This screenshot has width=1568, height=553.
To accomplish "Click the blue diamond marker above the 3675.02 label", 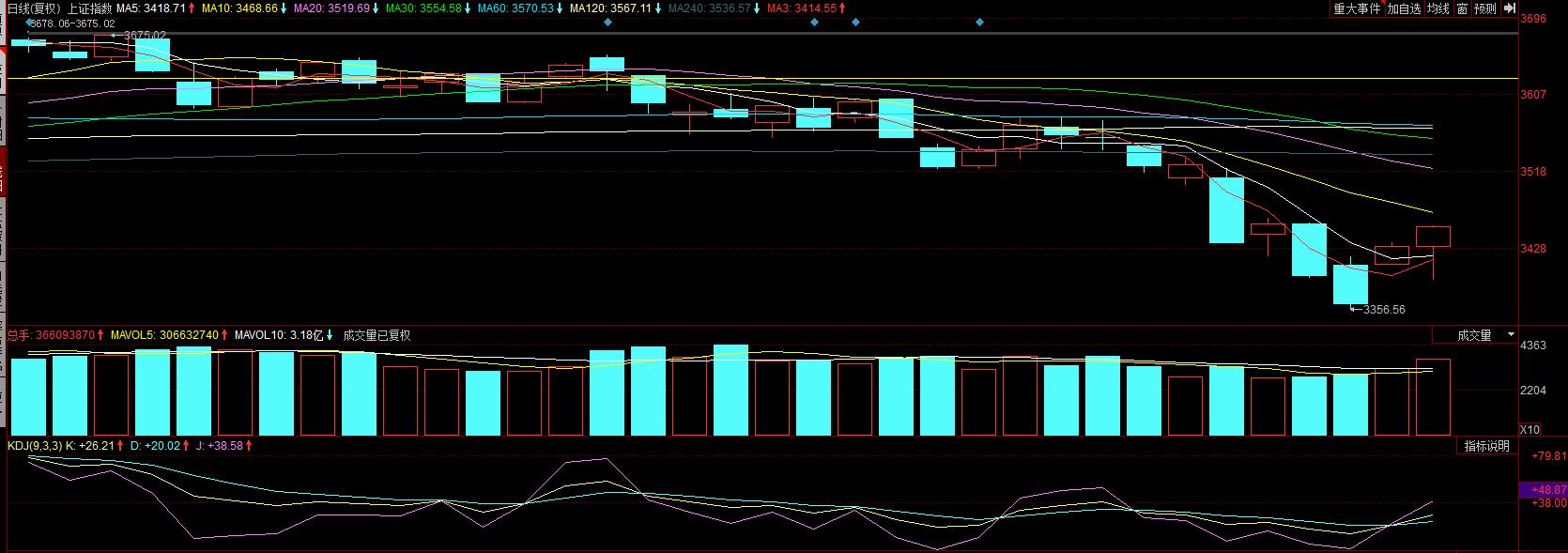I will [x=28, y=22].
